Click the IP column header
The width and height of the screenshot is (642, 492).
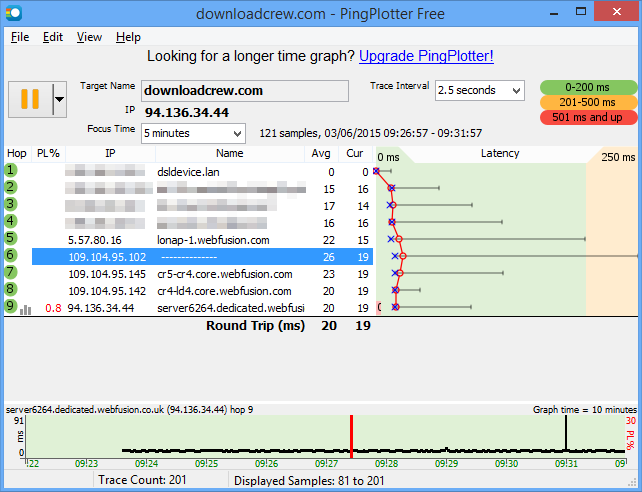[x=110, y=153]
